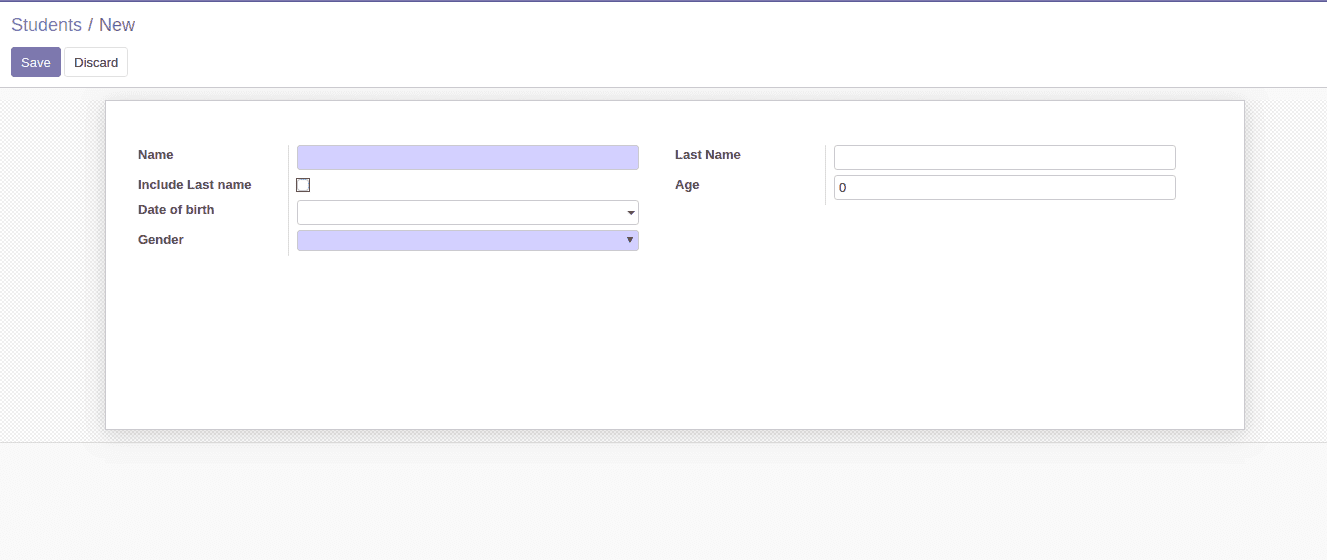Discard the new student record

point(96,62)
